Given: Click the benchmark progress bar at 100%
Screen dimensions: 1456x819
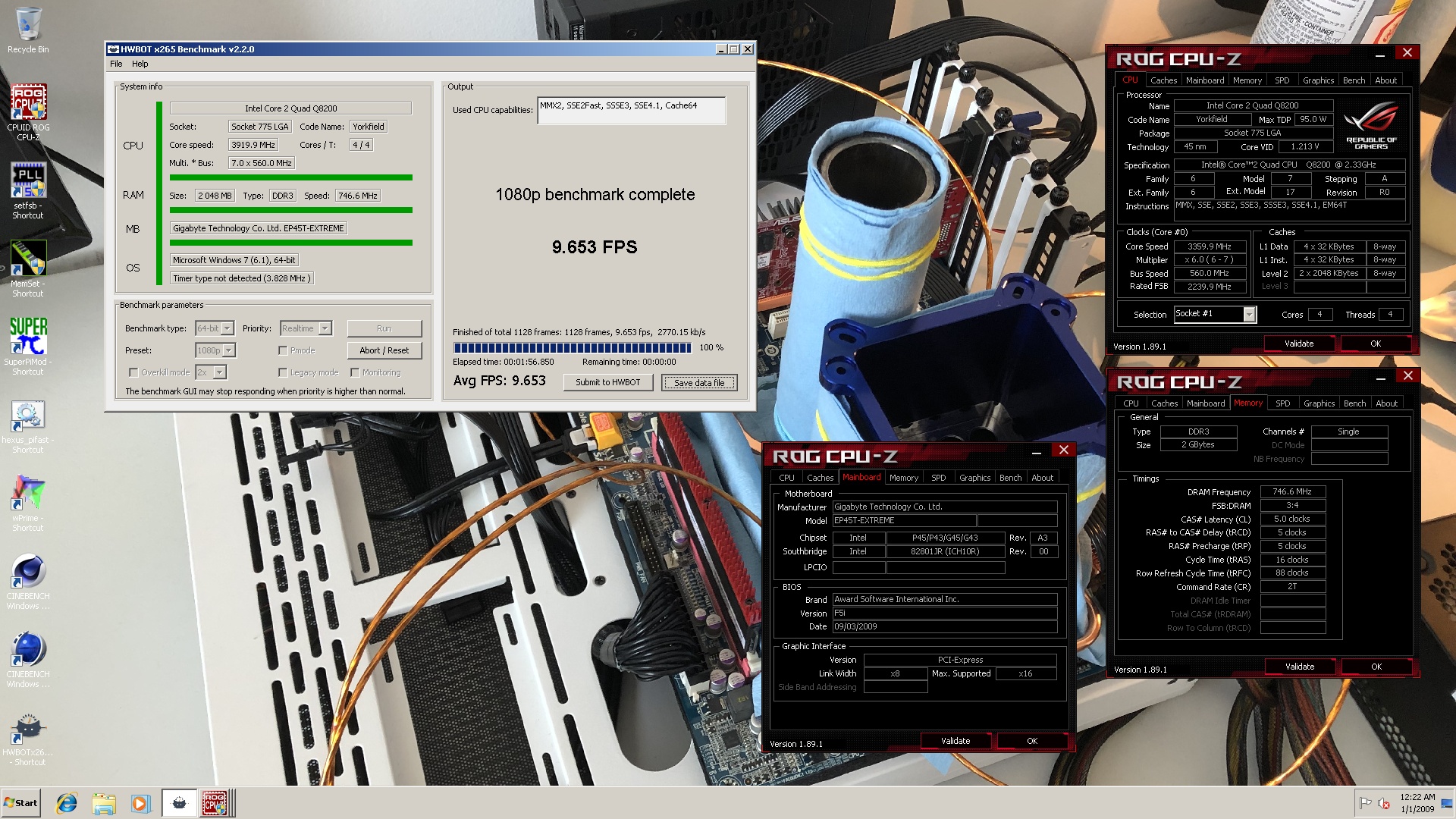Looking at the screenshot, I should coord(573,348).
